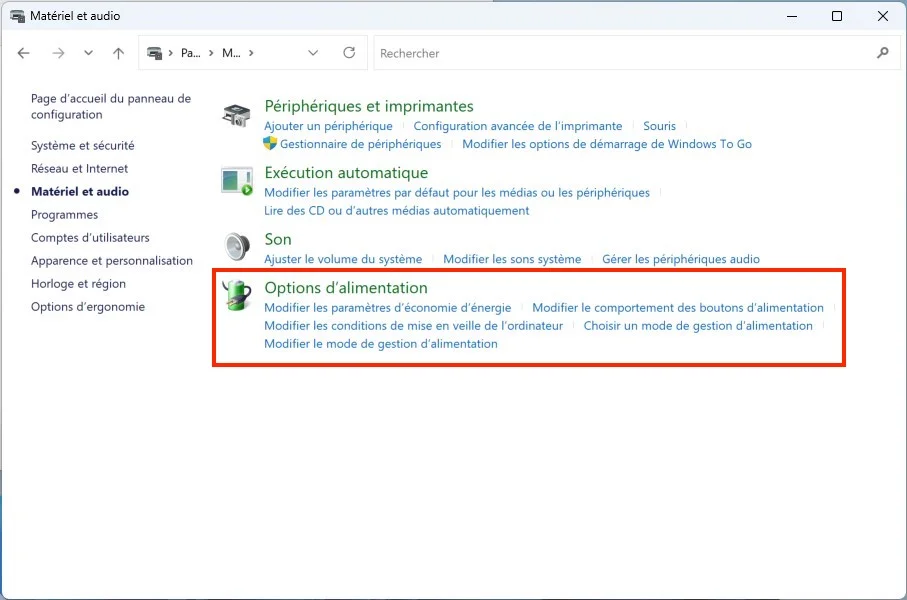Viewport: 907px width, 600px height.
Task: Go to Apparence et personnalisation
Action: tap(112, 261)
